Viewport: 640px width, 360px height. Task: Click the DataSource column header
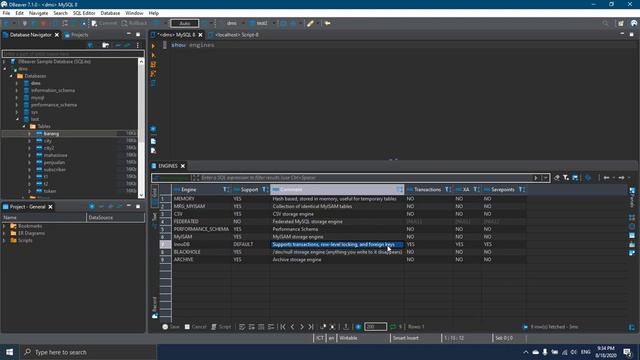click(x=116, y=218)
